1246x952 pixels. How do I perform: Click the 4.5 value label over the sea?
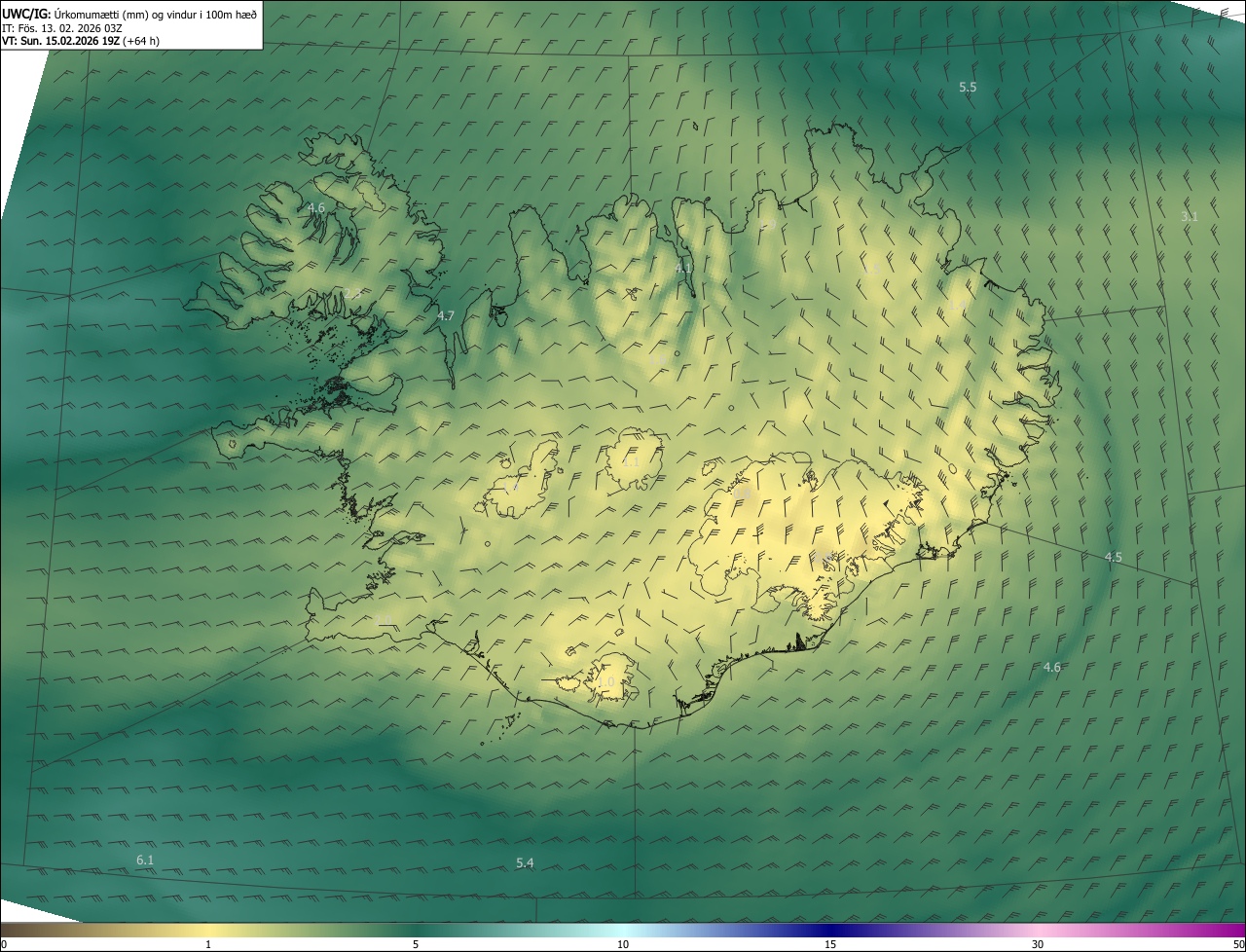1114,557
